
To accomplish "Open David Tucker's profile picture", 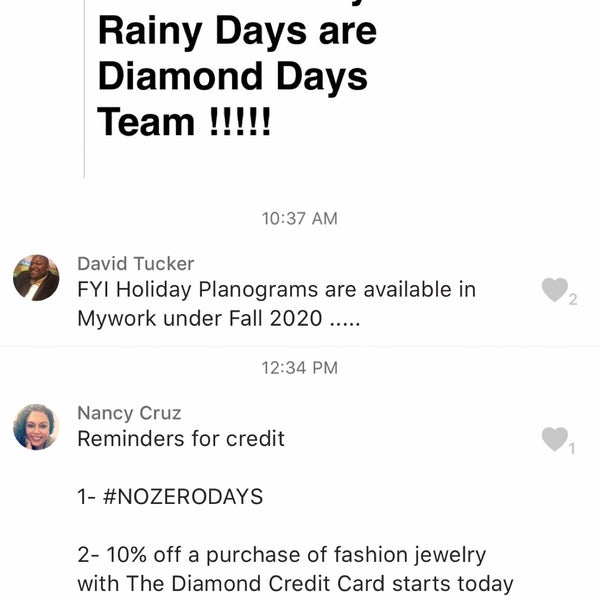I will [36, 277].
